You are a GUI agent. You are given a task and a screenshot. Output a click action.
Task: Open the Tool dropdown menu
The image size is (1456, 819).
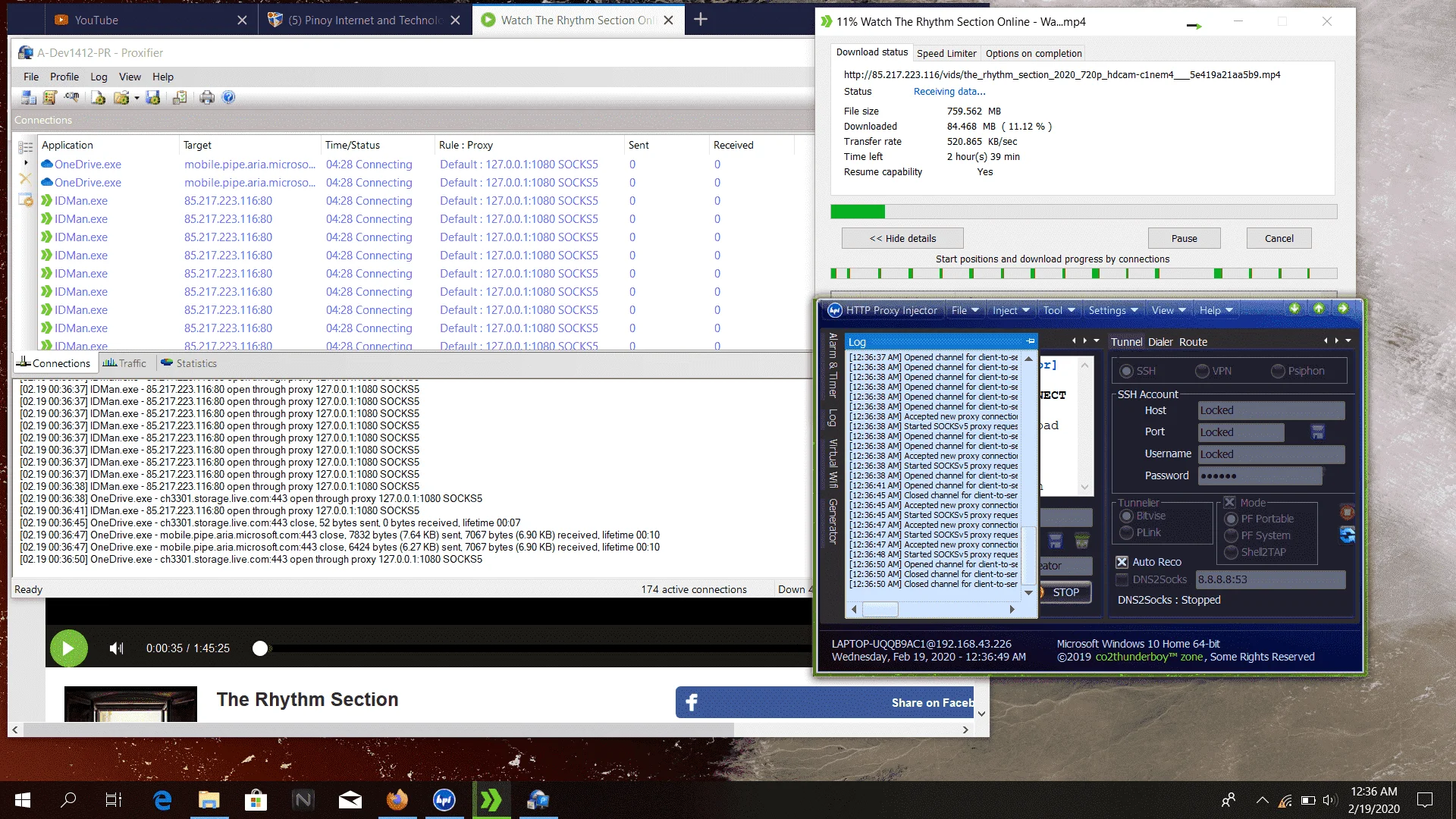coord(1059,310)
